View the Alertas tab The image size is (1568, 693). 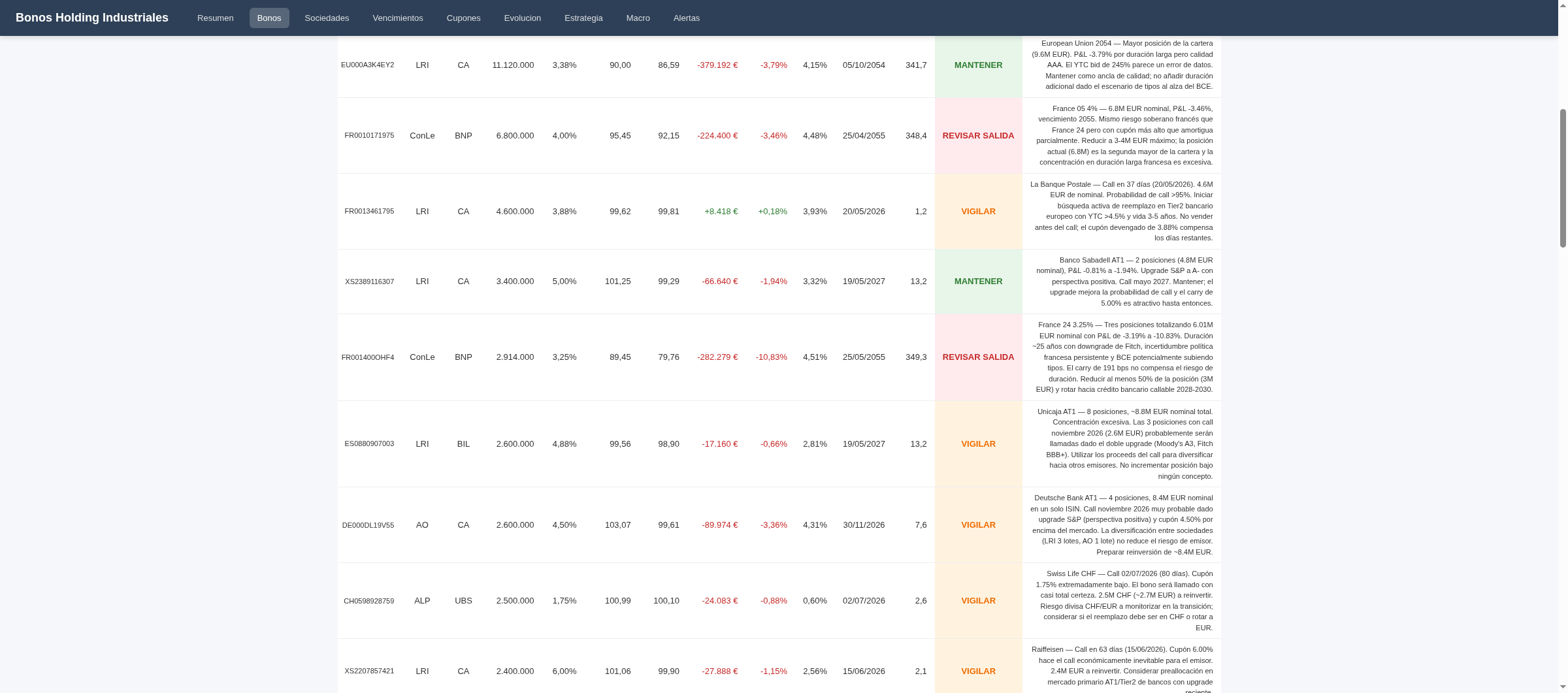[686, 18]
